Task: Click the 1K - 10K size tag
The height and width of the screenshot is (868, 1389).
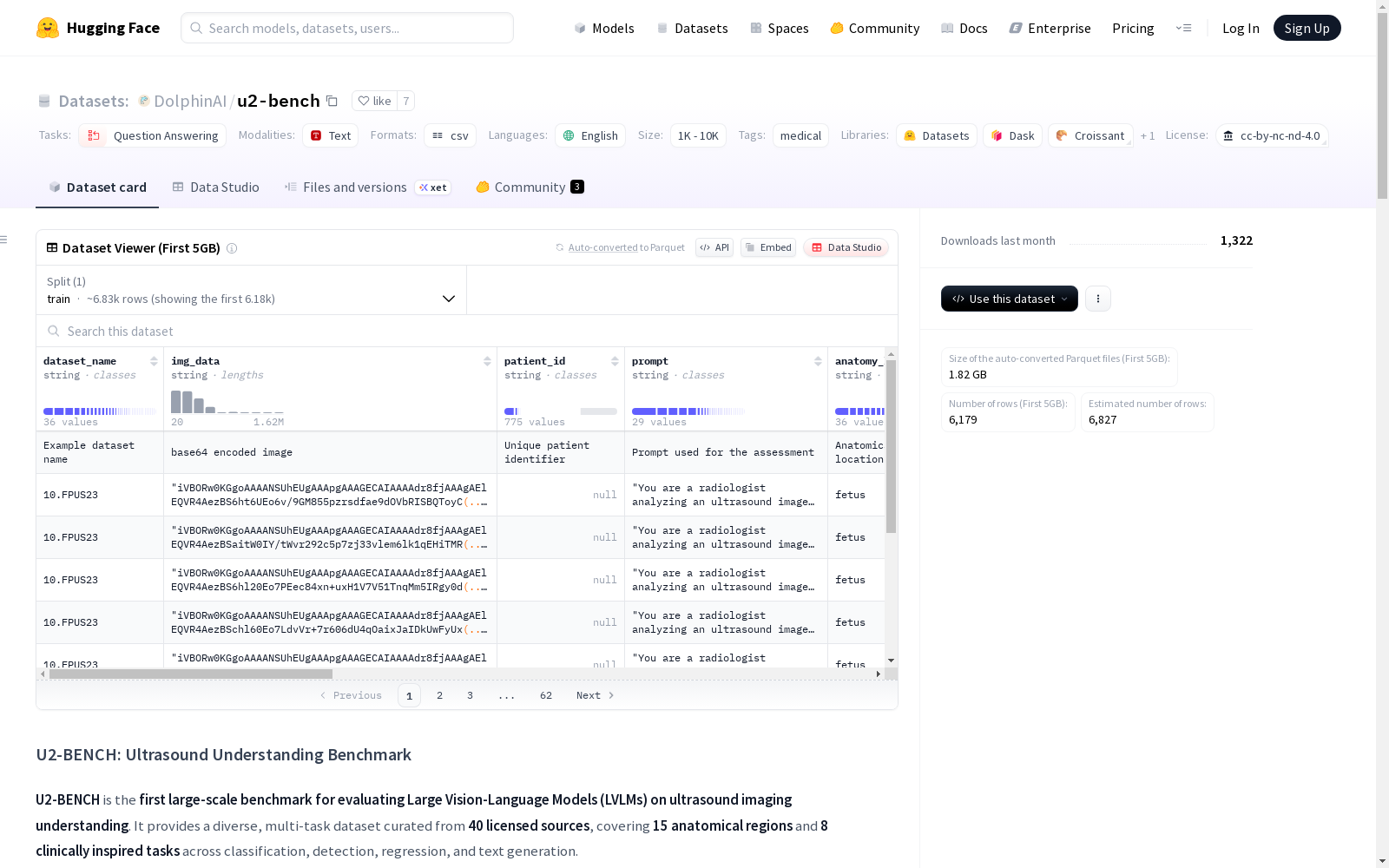Action: coord(698,135)
